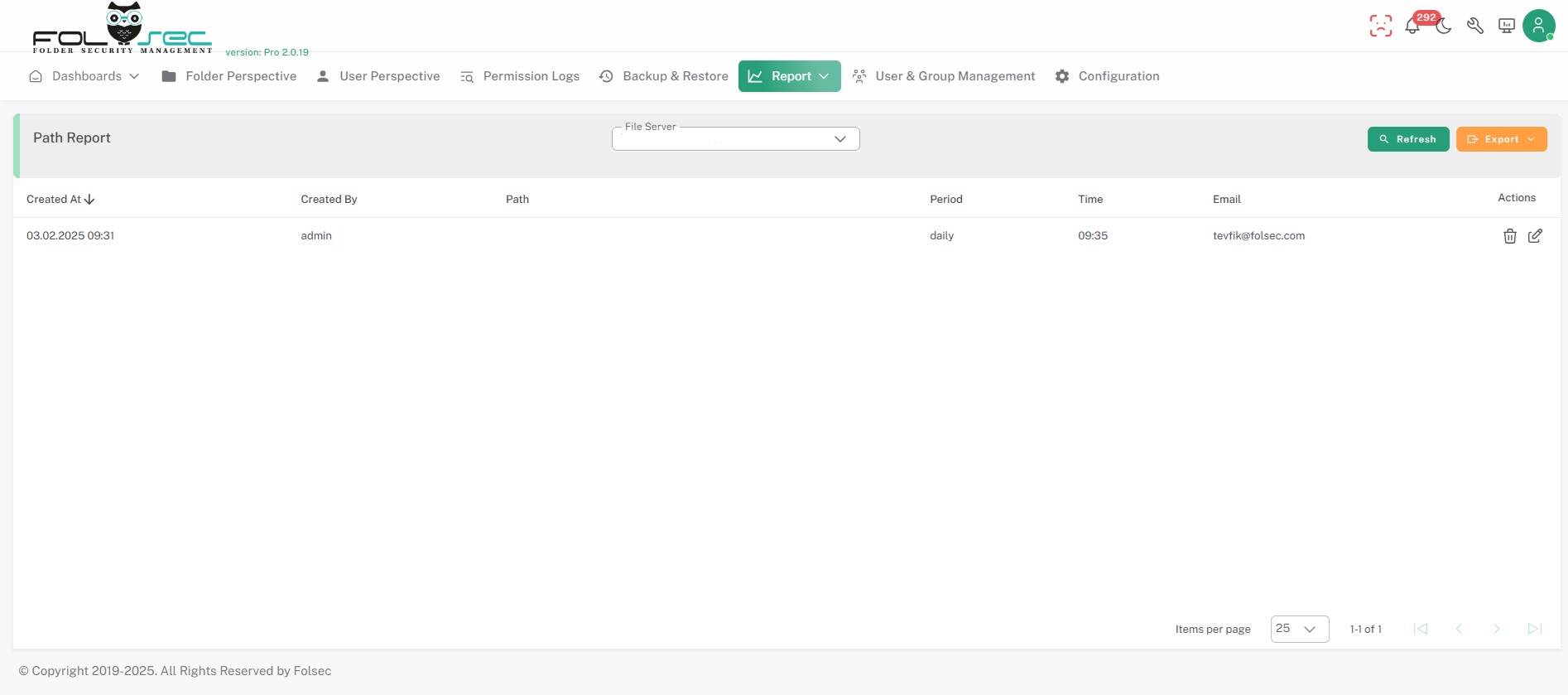Click the face scan icon in header
The width and height of the screenshot is (1568, 695).
click(1380, 26)
